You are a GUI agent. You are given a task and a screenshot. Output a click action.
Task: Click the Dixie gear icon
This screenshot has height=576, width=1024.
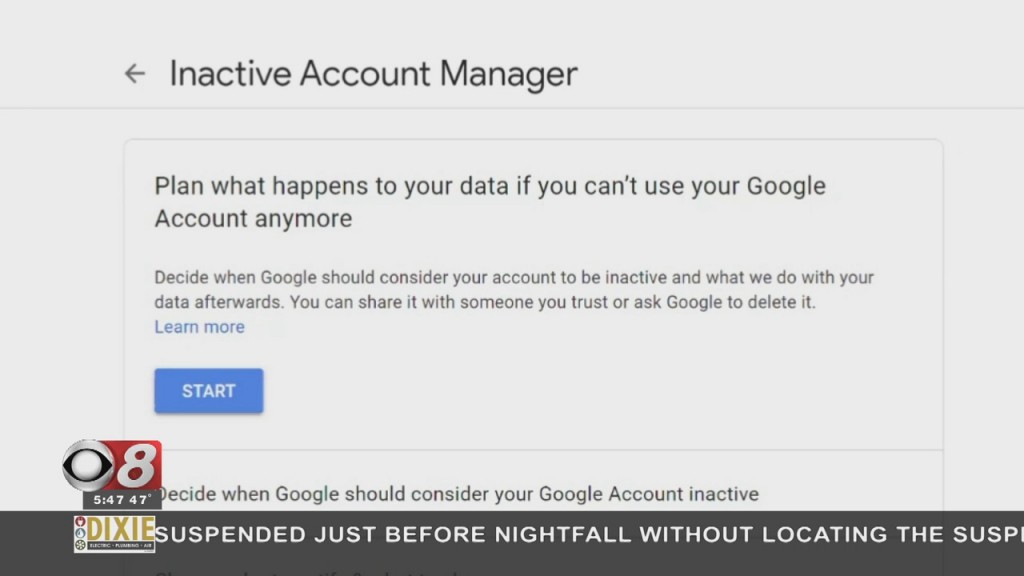[80, 543]
